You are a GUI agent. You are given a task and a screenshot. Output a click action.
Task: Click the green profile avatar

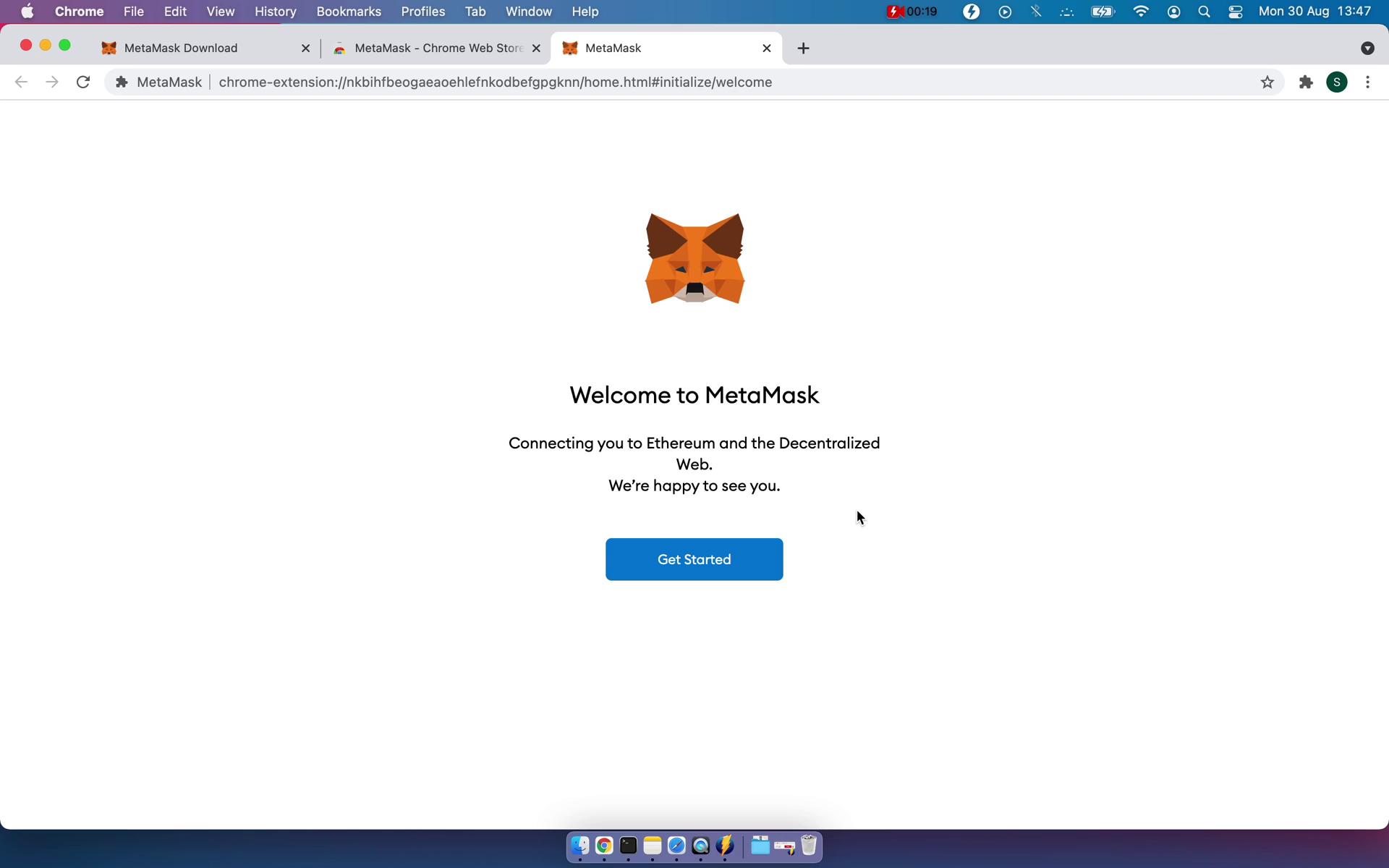[1338, 82]
